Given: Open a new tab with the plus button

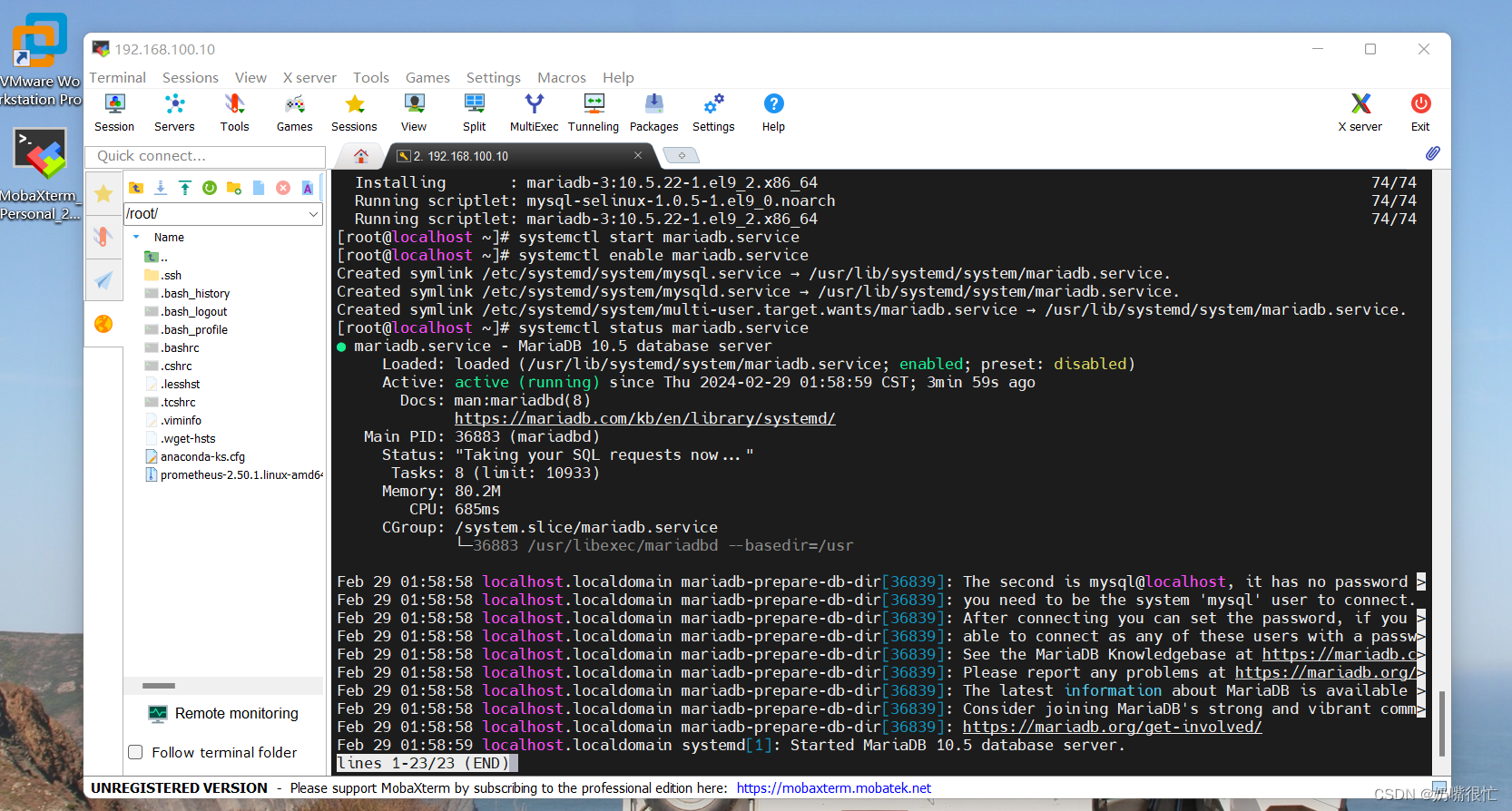Looking at the screenshot, I should [682, 156].
